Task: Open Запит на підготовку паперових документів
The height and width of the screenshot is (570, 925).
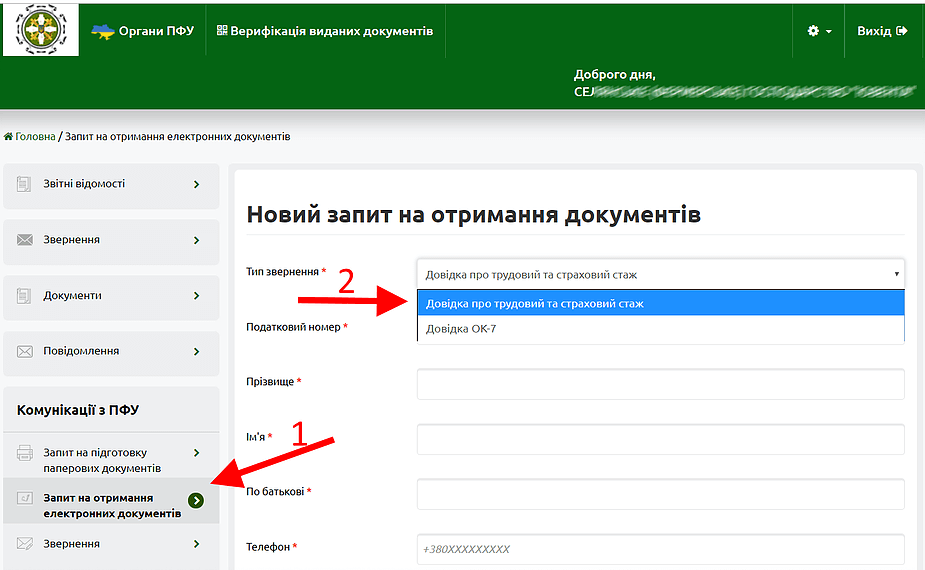Action: [102, 460]
